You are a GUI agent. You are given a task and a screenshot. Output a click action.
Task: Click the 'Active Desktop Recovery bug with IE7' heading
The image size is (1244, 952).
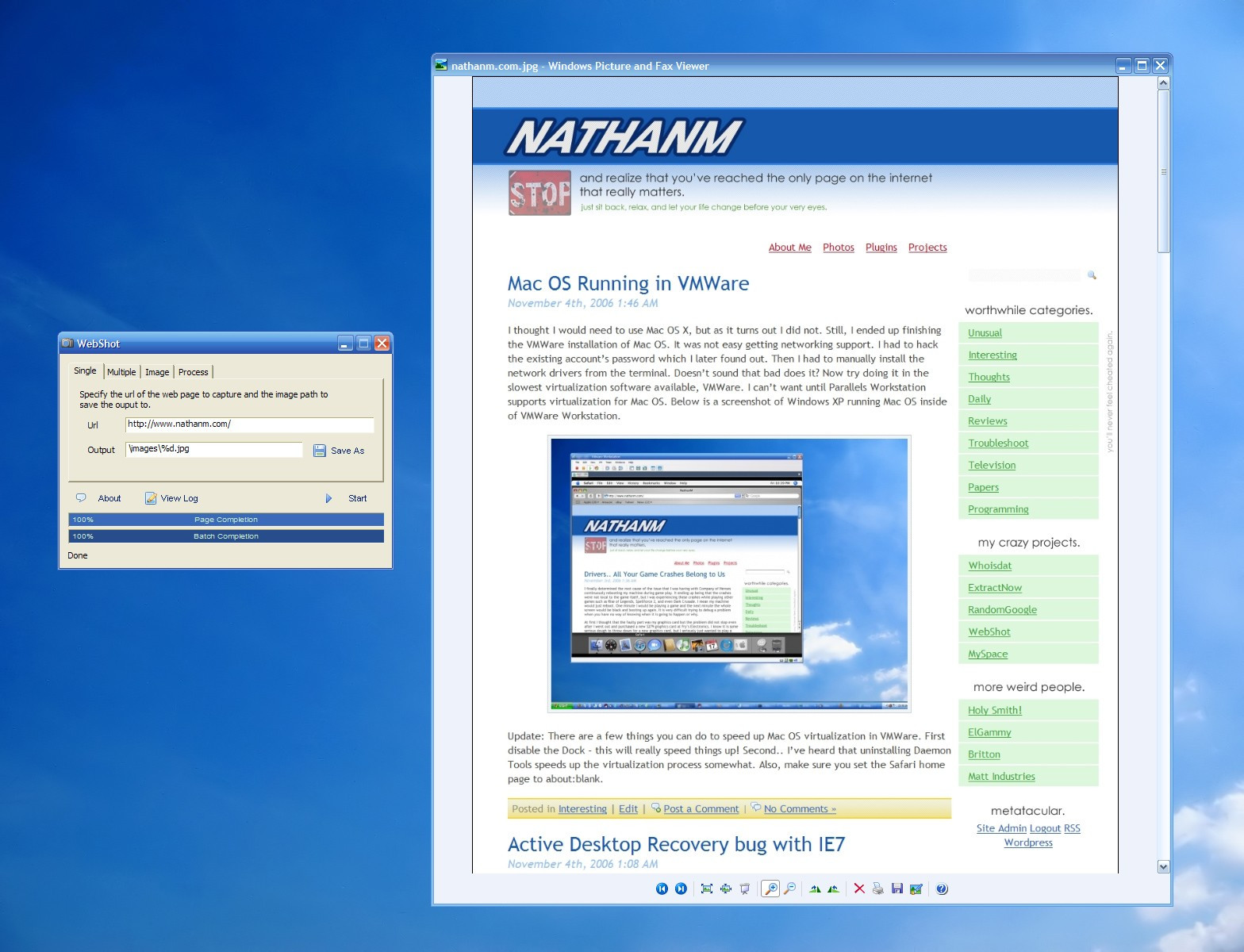point(677,844)
